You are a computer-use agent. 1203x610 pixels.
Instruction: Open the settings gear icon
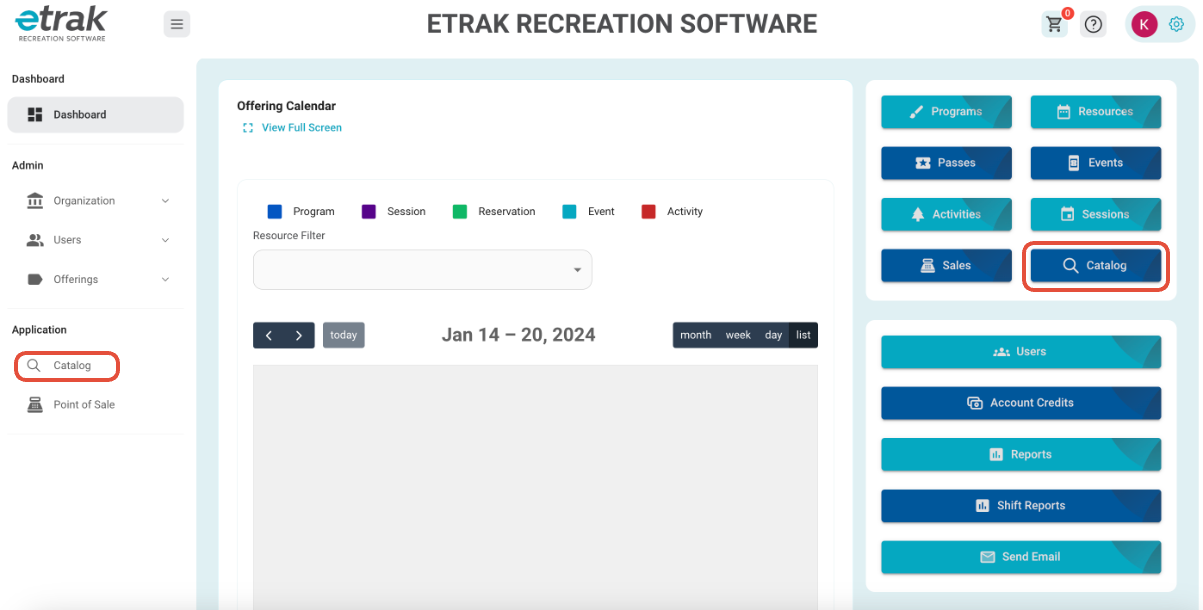click(1176, 25)
